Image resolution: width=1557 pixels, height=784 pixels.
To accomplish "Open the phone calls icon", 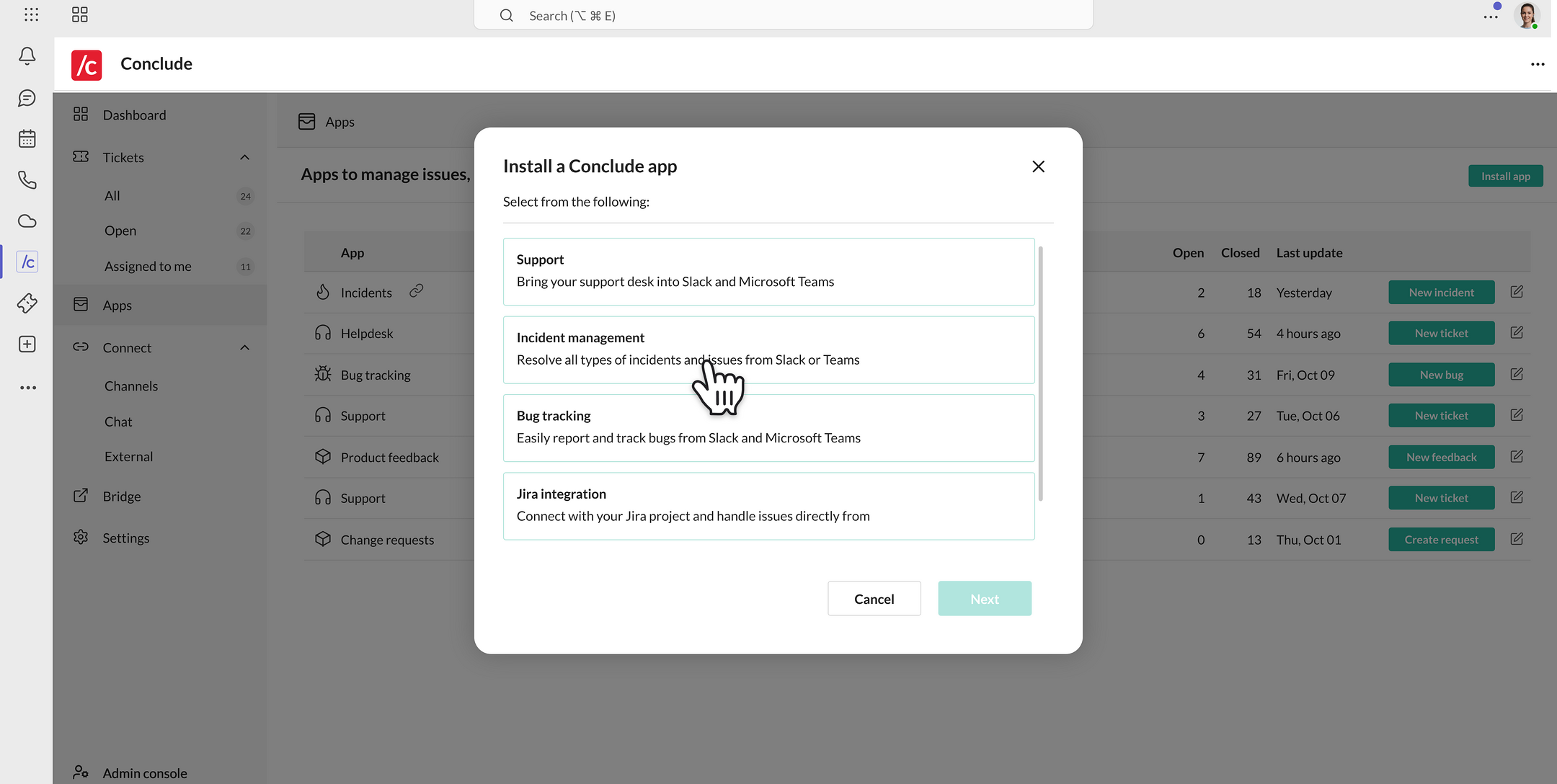I will click(x=27, y=179).
